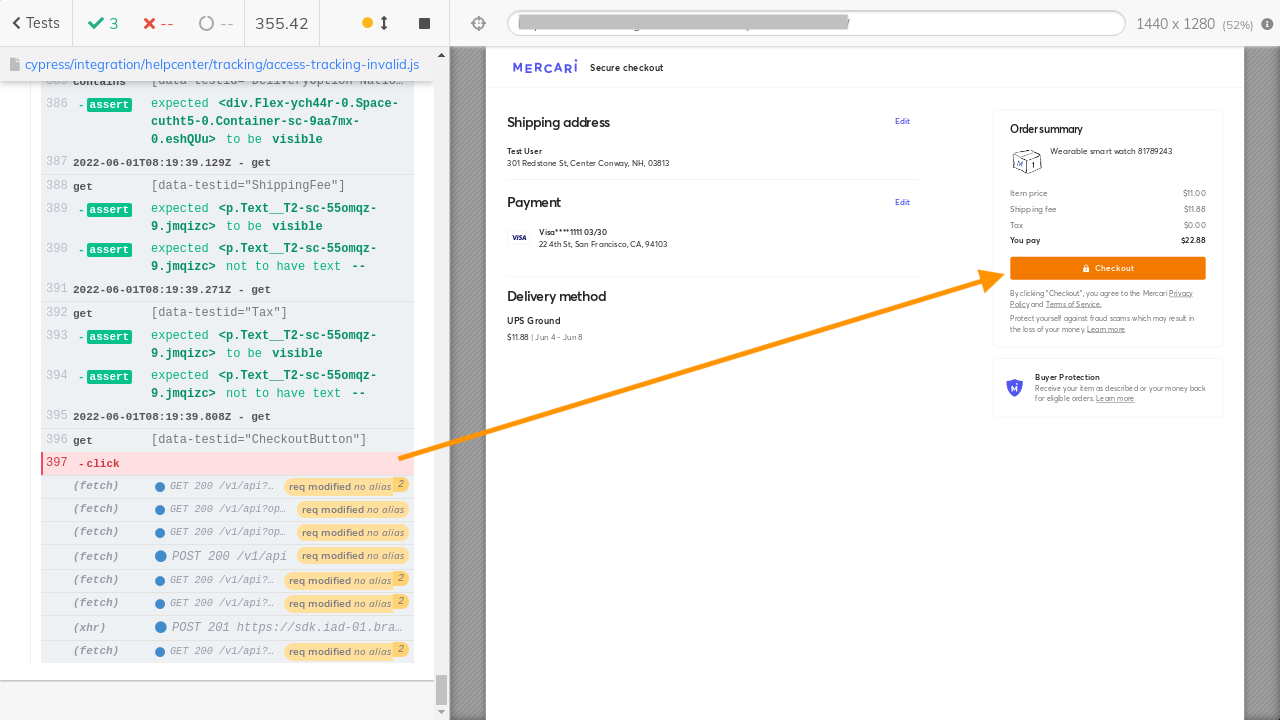Click the Item price $11.00 value

[x=1194, y=193]
